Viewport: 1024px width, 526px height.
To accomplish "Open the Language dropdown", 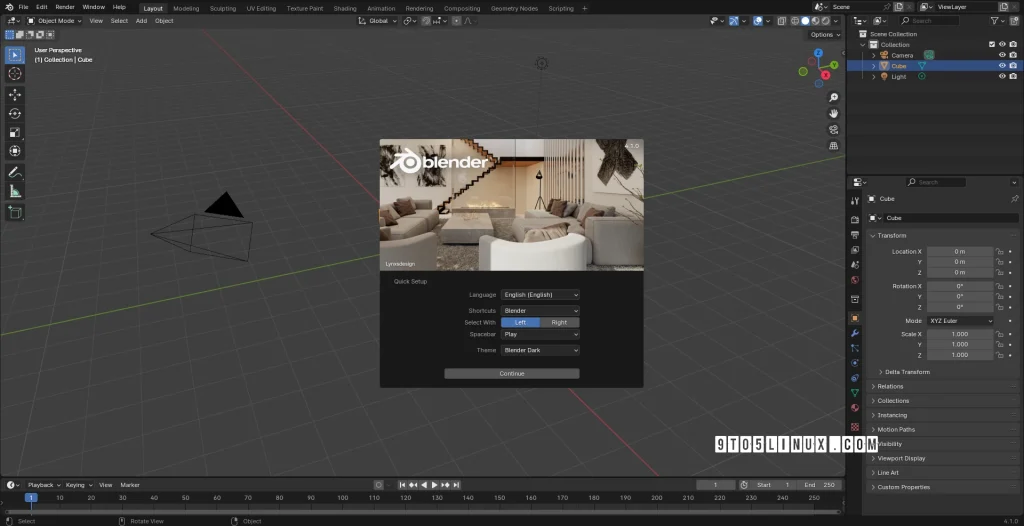I will pyautogui.click(x=540, y=295).
